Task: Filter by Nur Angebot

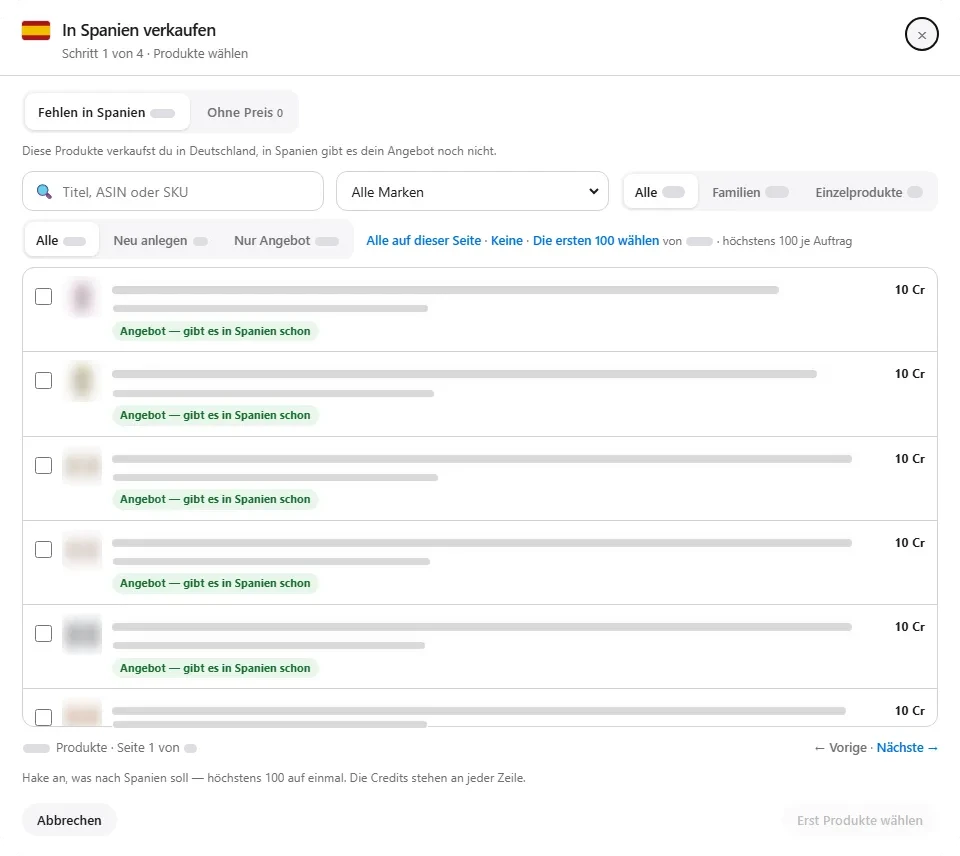Action: [x=286, y=241]
